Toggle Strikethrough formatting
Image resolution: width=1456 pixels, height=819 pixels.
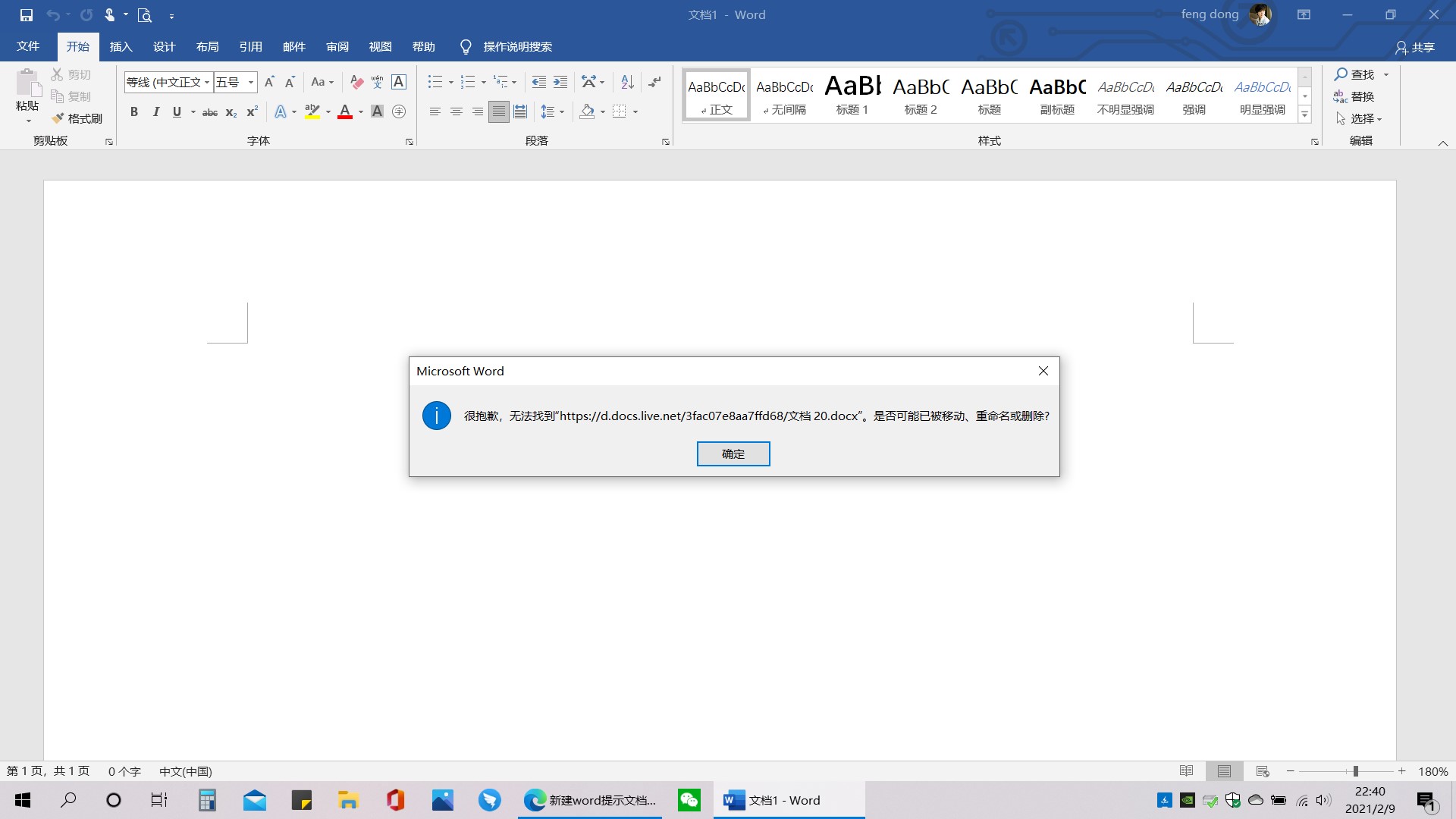[x=210, y=112]
